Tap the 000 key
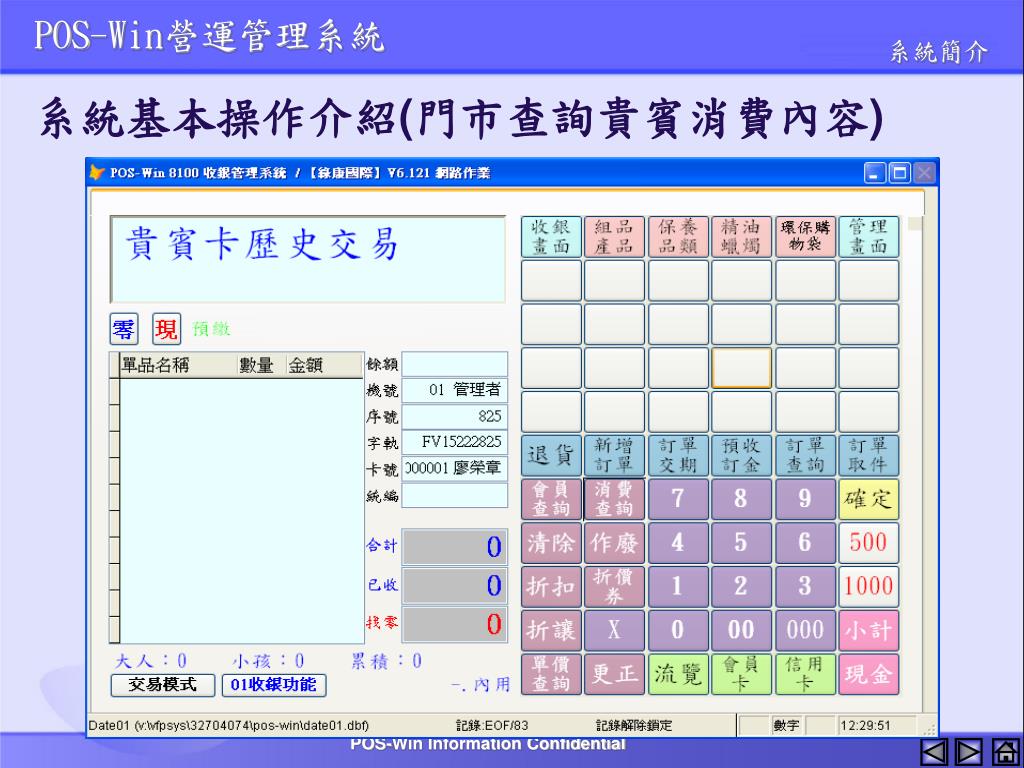 805,631
